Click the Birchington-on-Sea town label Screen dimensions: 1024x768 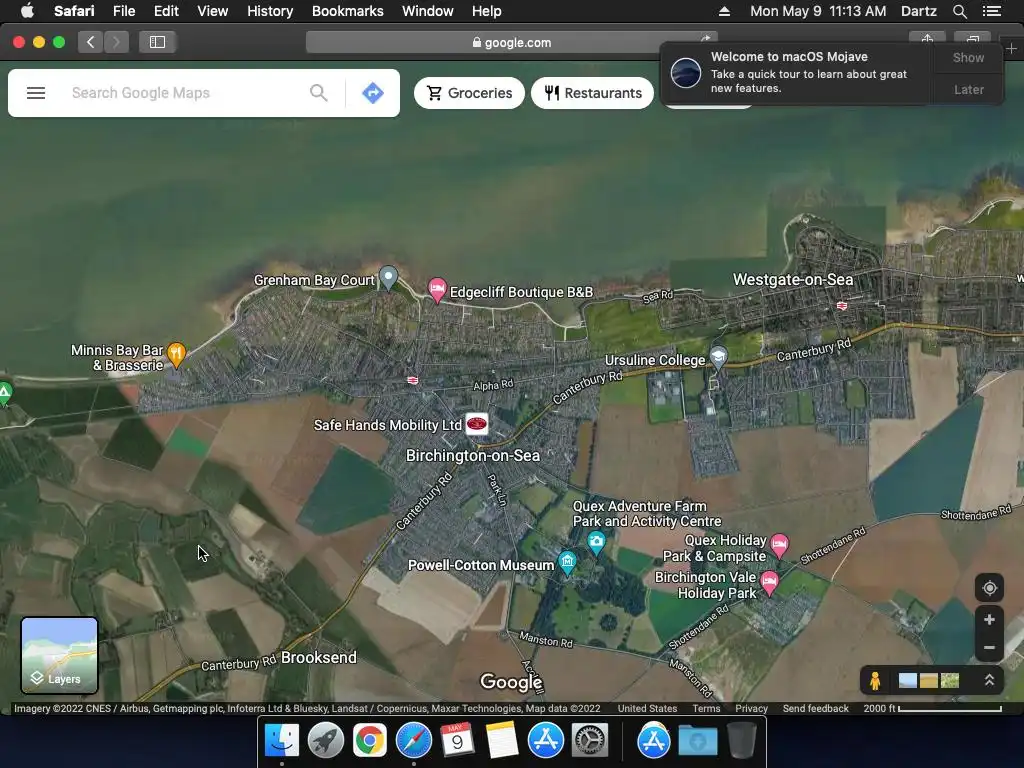[473, 455]
